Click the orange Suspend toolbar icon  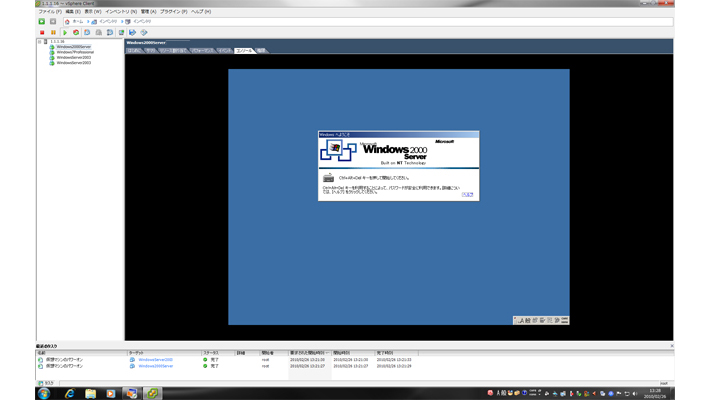tap(53, 33)
